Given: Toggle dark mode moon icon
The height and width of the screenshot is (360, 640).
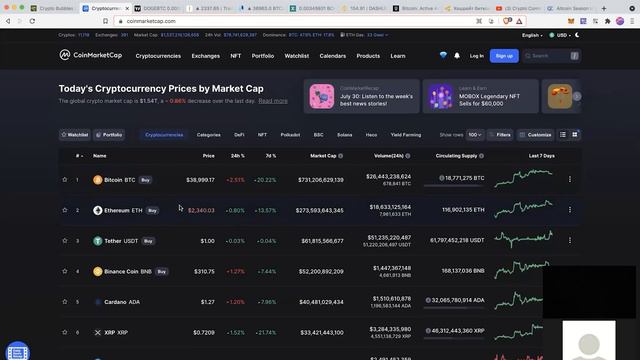Looking at the screenshot, I should pos(577,35).
